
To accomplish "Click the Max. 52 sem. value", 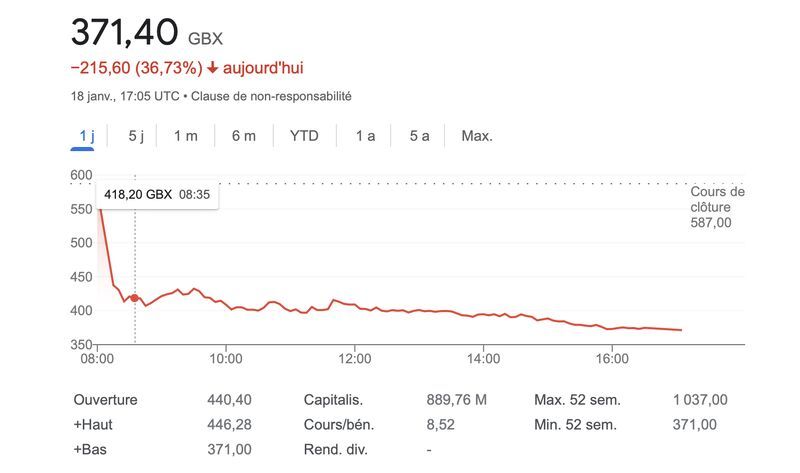I will point(700,400).
